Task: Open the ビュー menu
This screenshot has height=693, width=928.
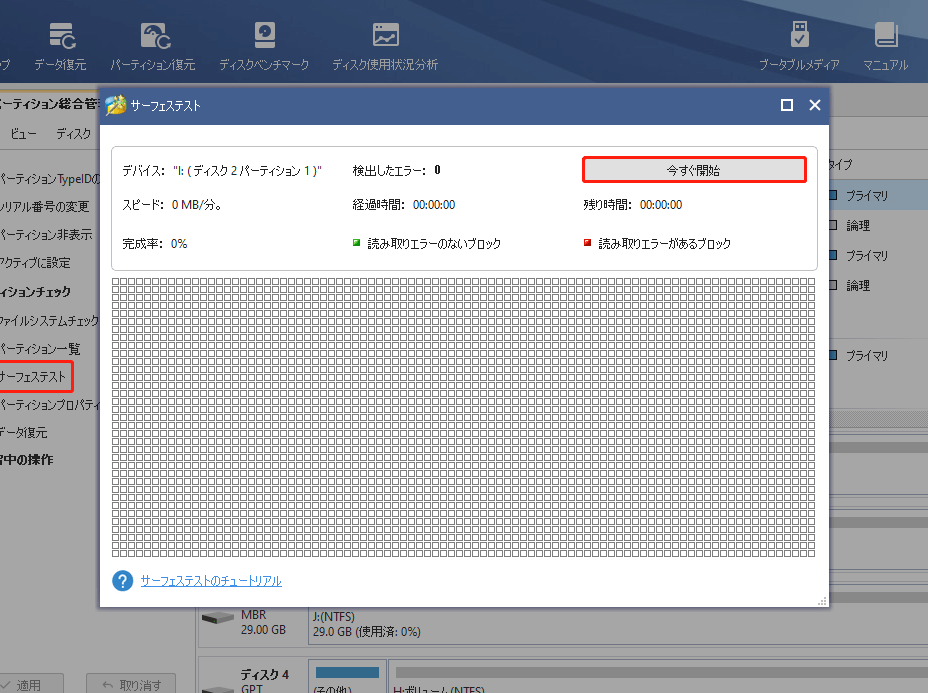Action: (x=24, y=133)
